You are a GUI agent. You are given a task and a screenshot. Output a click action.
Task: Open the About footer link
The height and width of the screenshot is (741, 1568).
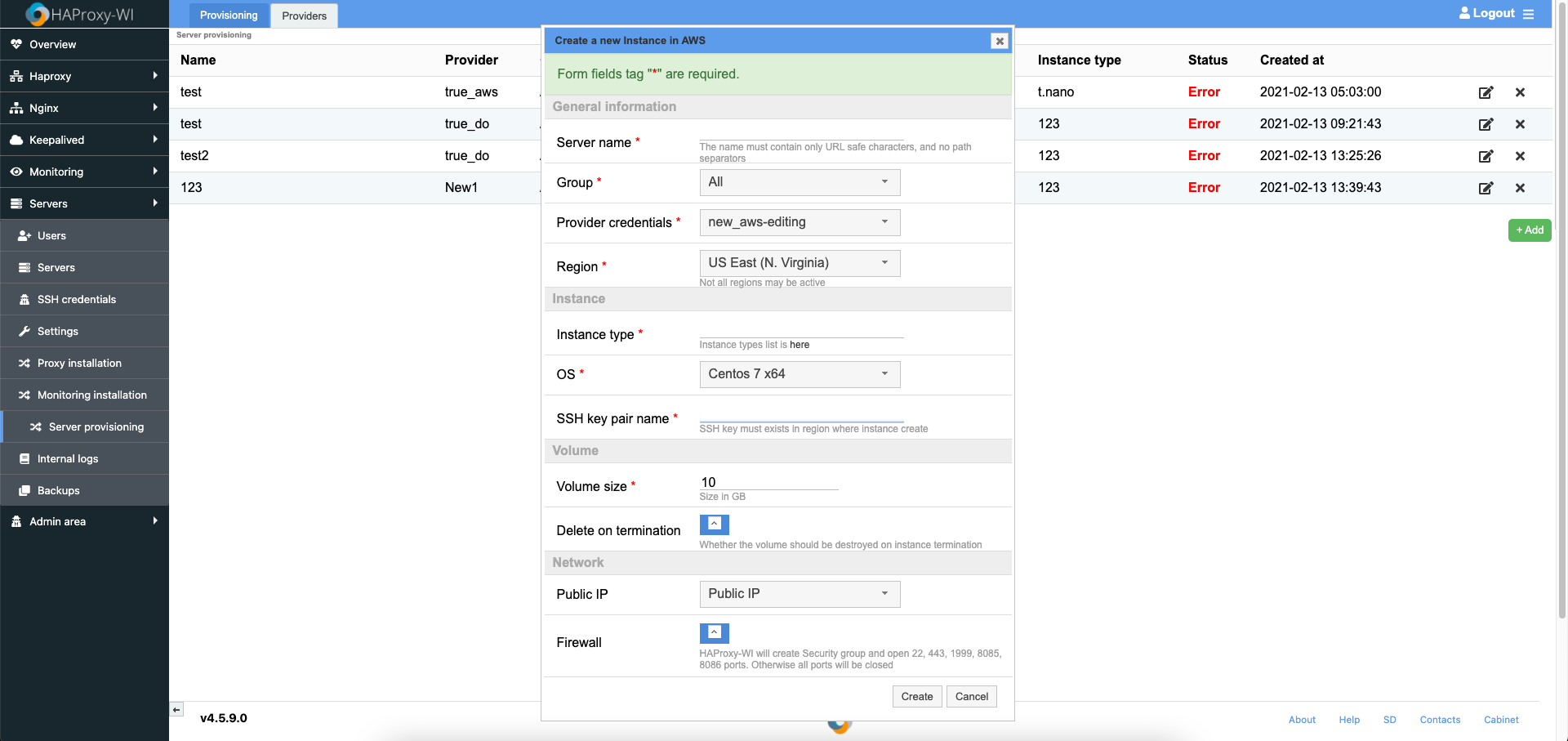1302,720
